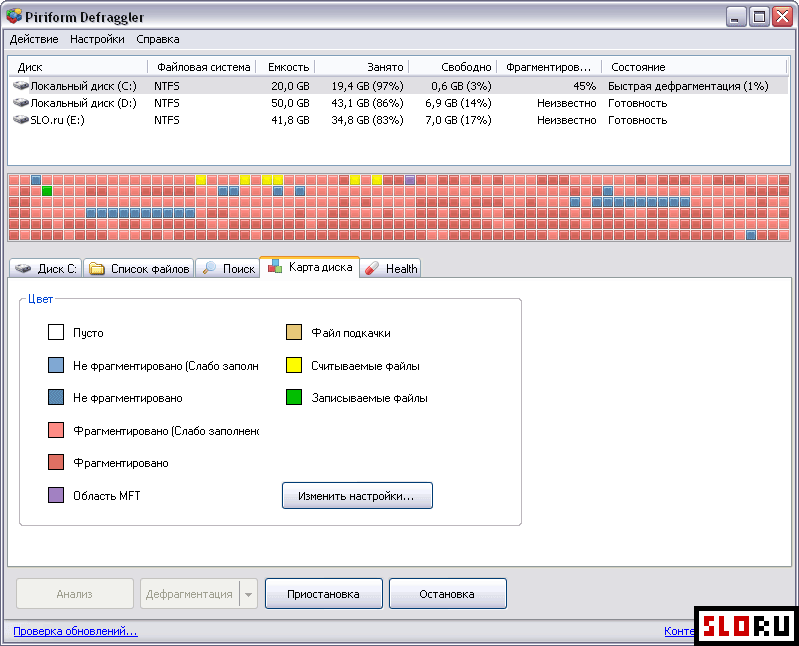
Task: Click the 19,4 GB (97%) used value
Action: pyautogui.click(x=367, y=86)
